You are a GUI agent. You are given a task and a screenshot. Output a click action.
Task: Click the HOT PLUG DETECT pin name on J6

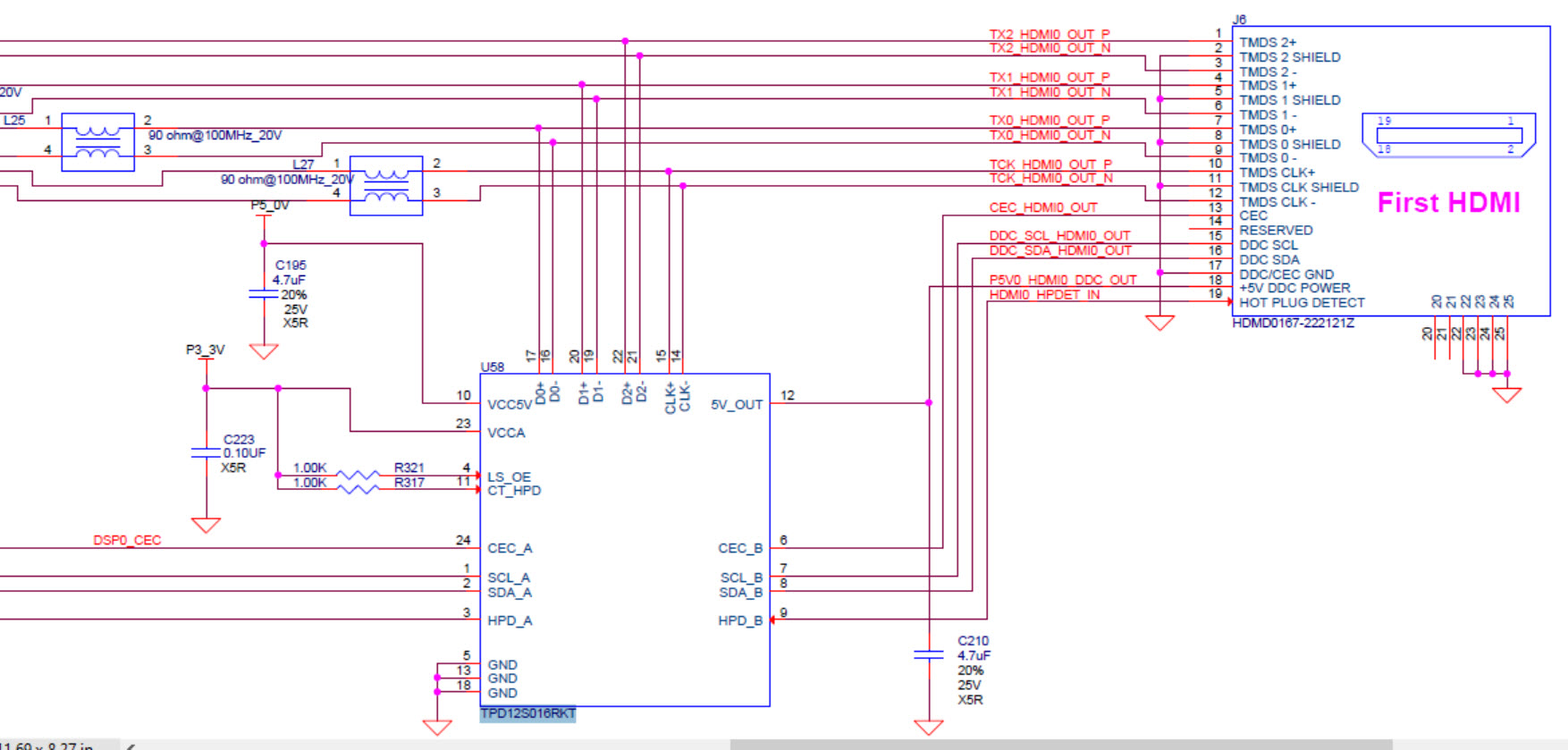[x=1302, y=303]
